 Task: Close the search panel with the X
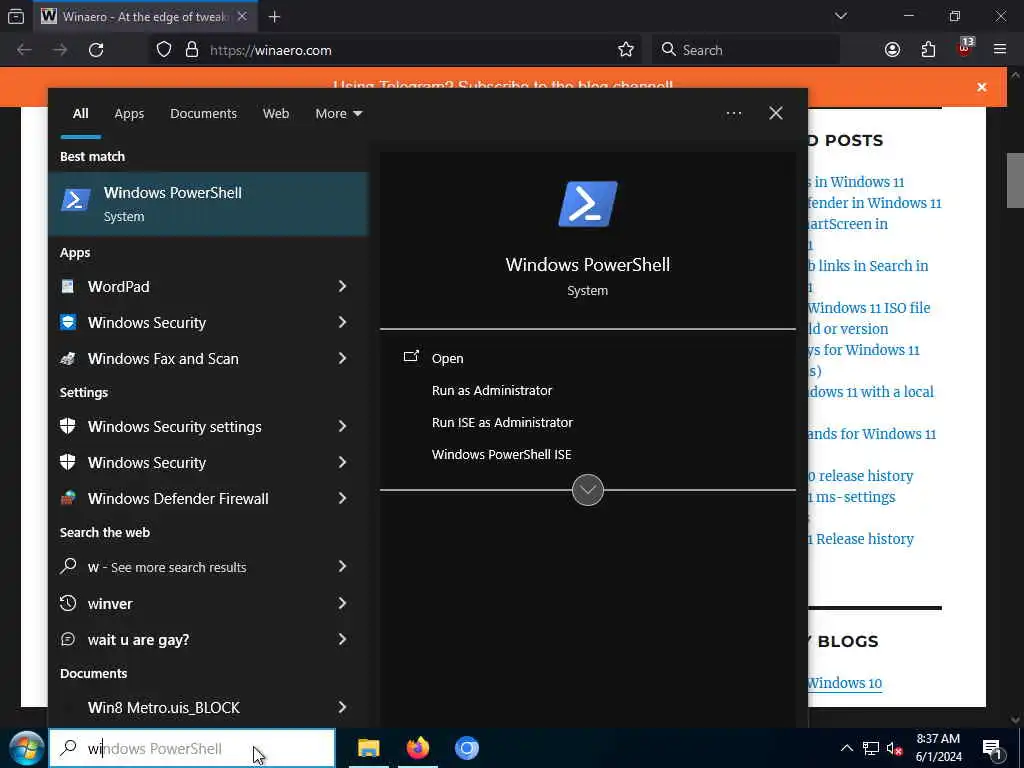tap(776, 113)
